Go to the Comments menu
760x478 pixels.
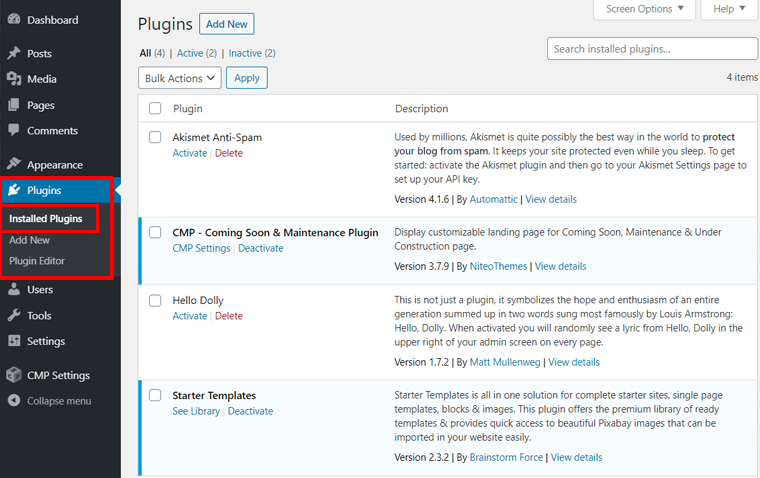(52, 130)
